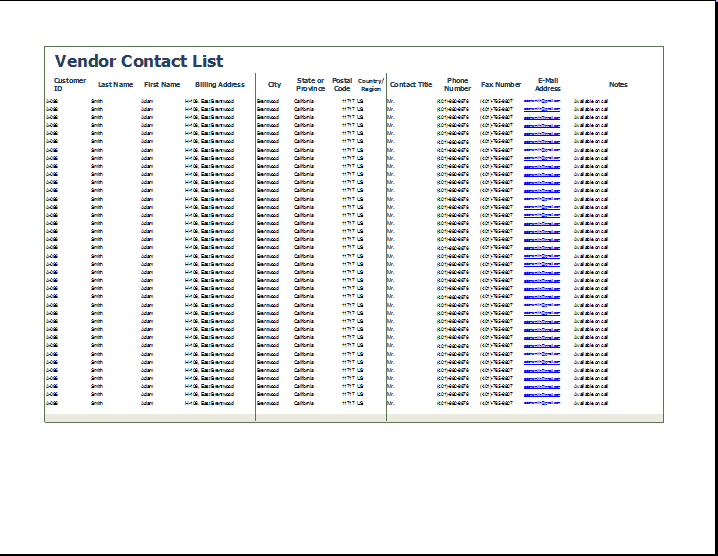Select the E-Mail Address column header
Screen dimensions: 718x556
point(548,84)
